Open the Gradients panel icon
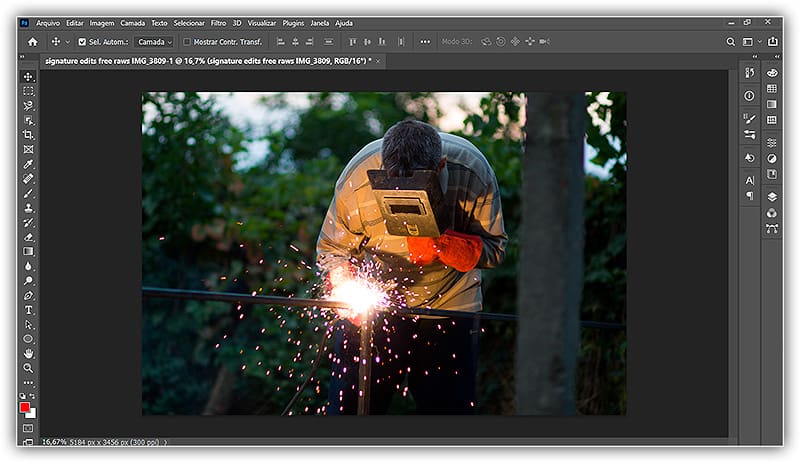Screen dimensions: 800x463 point(772,104)
